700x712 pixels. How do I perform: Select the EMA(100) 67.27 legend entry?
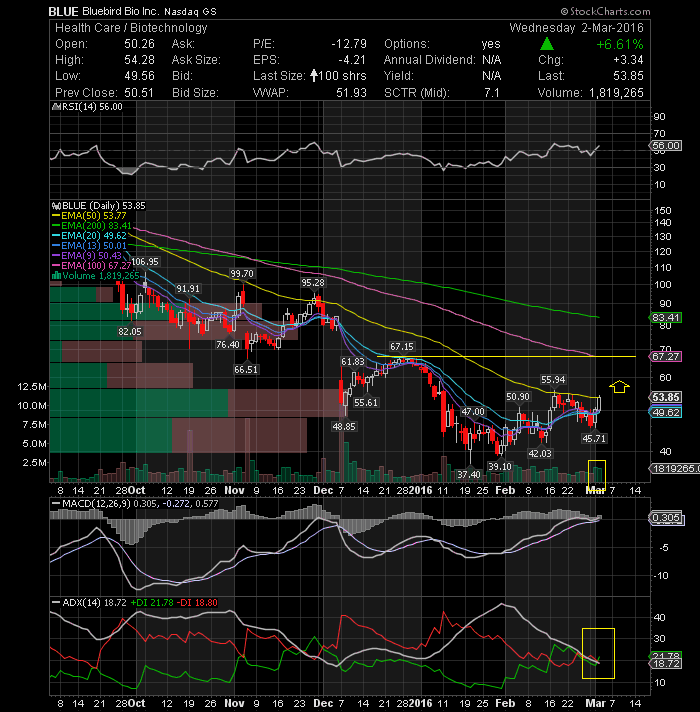point(92,265)
